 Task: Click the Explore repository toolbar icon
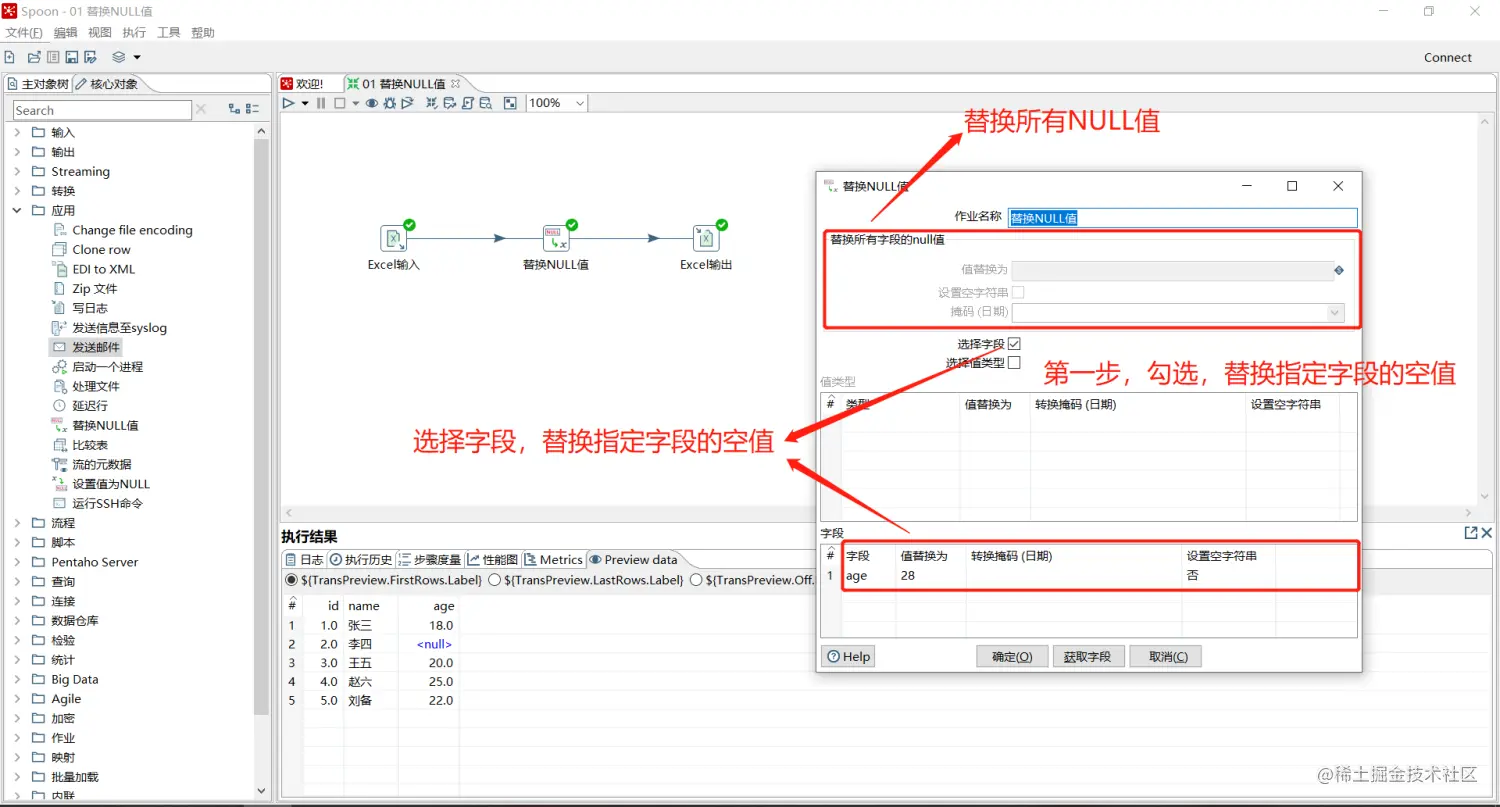(53, 57)
